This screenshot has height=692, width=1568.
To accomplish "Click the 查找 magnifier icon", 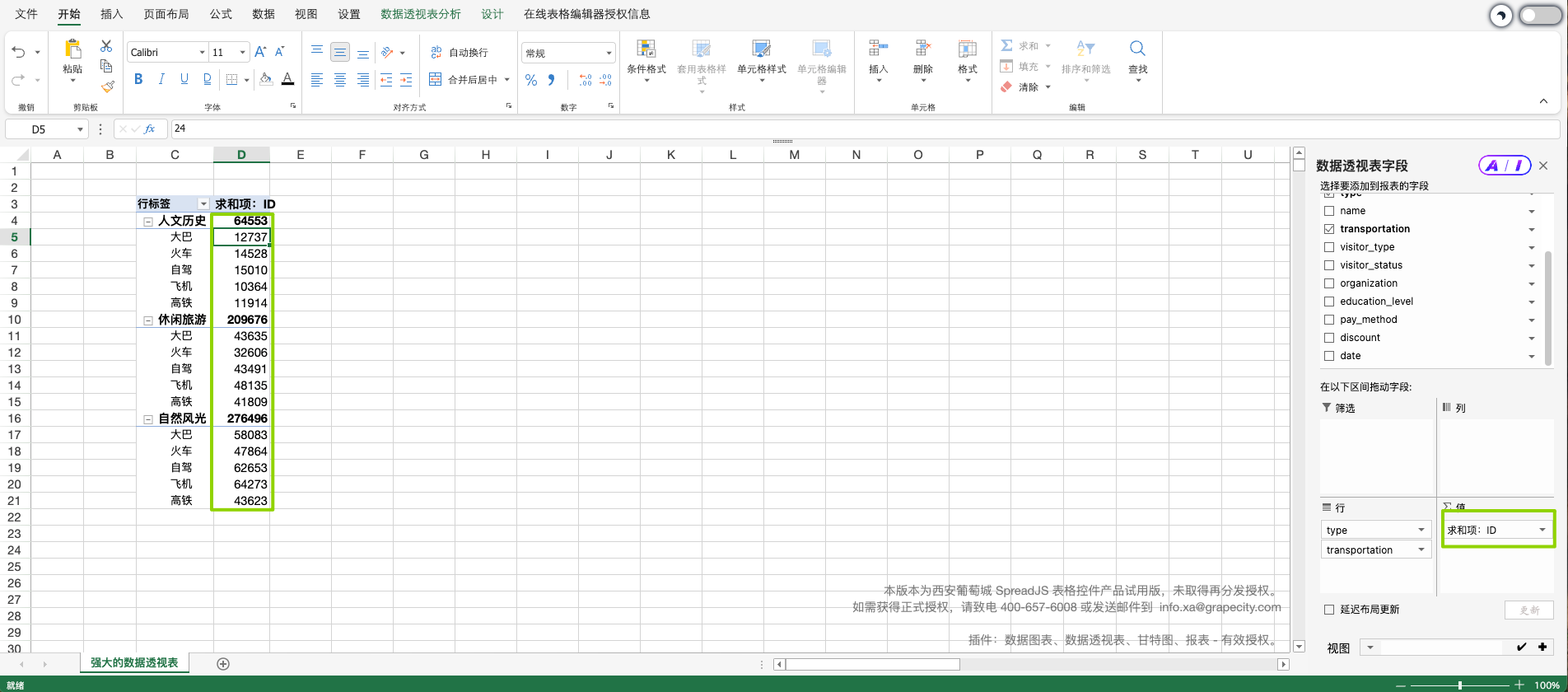I will point(1137,49).
